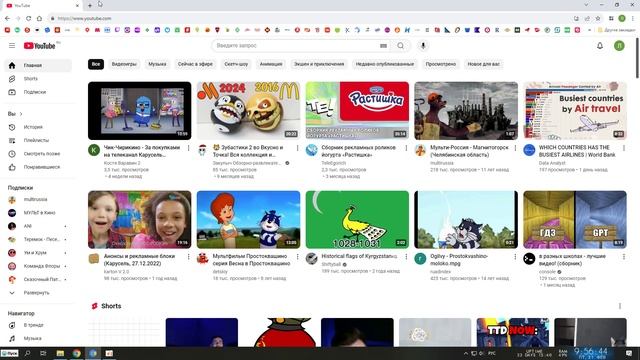Play the ГДЗ vs GPT thumbnail video

pyautogui.click(x=575, y=220)
